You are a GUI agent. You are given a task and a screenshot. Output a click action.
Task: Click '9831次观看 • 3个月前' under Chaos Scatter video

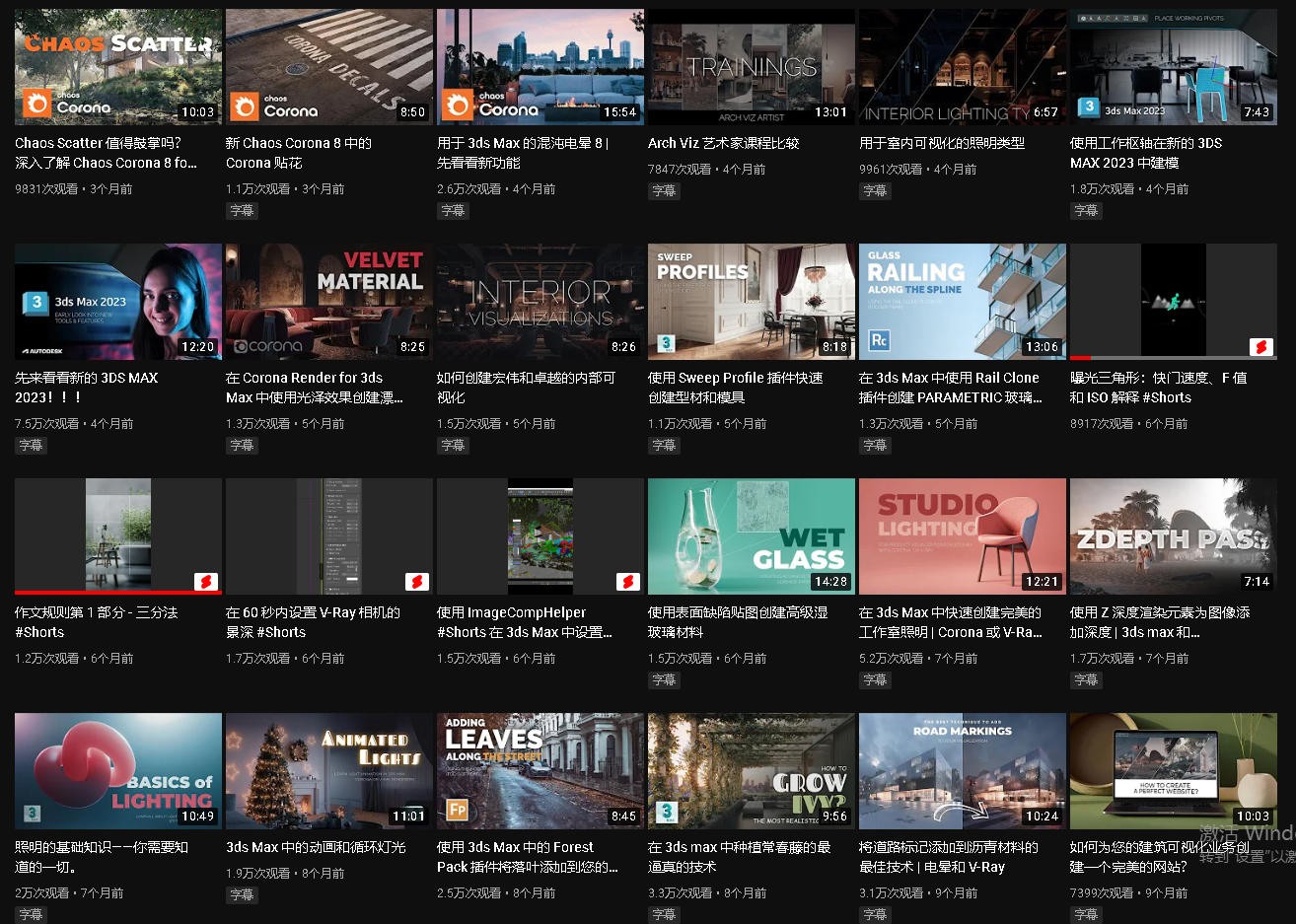coord(74,189)
